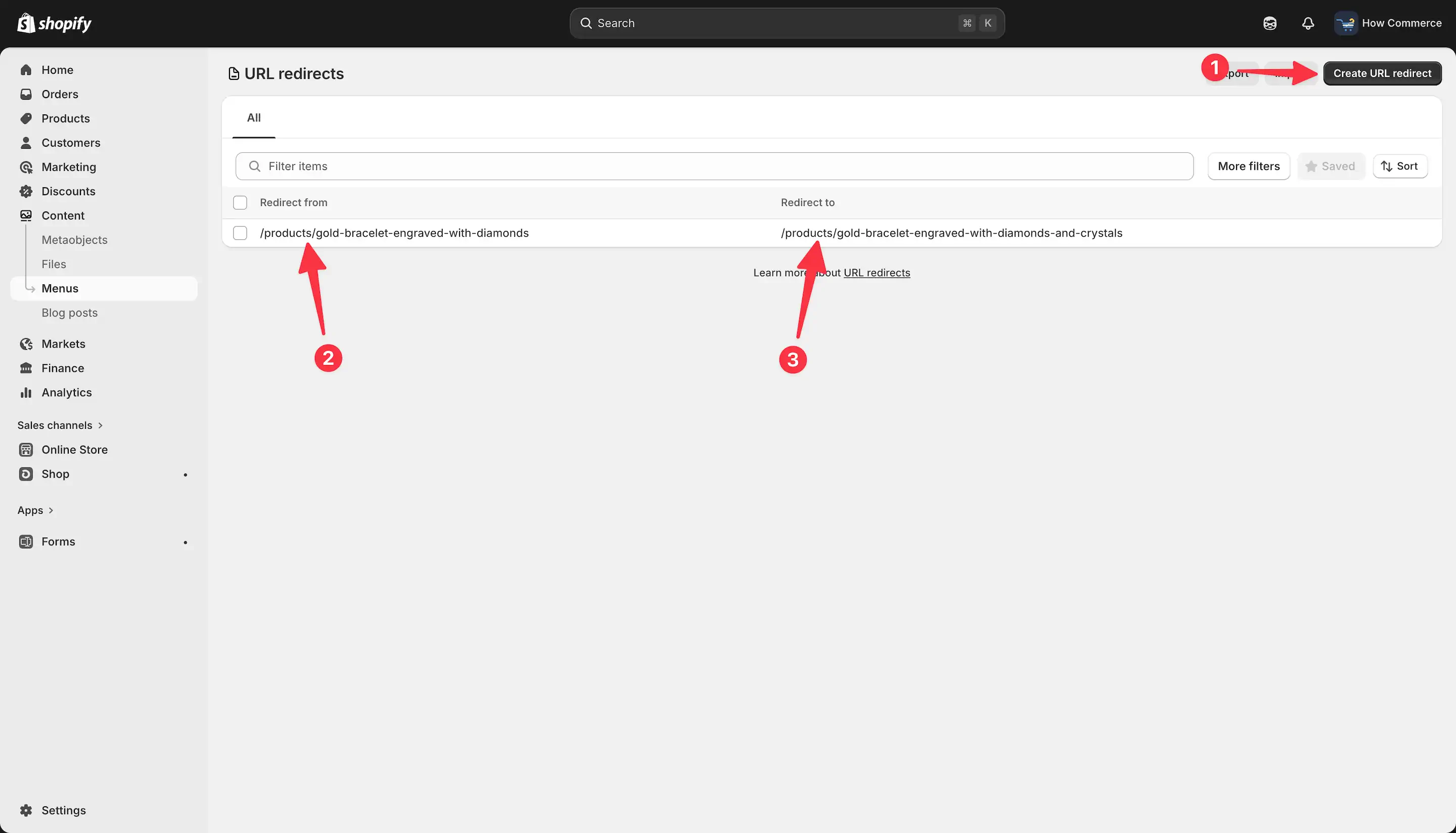The image size is (1456, 833).
Task: Toggle the select-all redirects checkbox
Action: [x=240, y=202]
